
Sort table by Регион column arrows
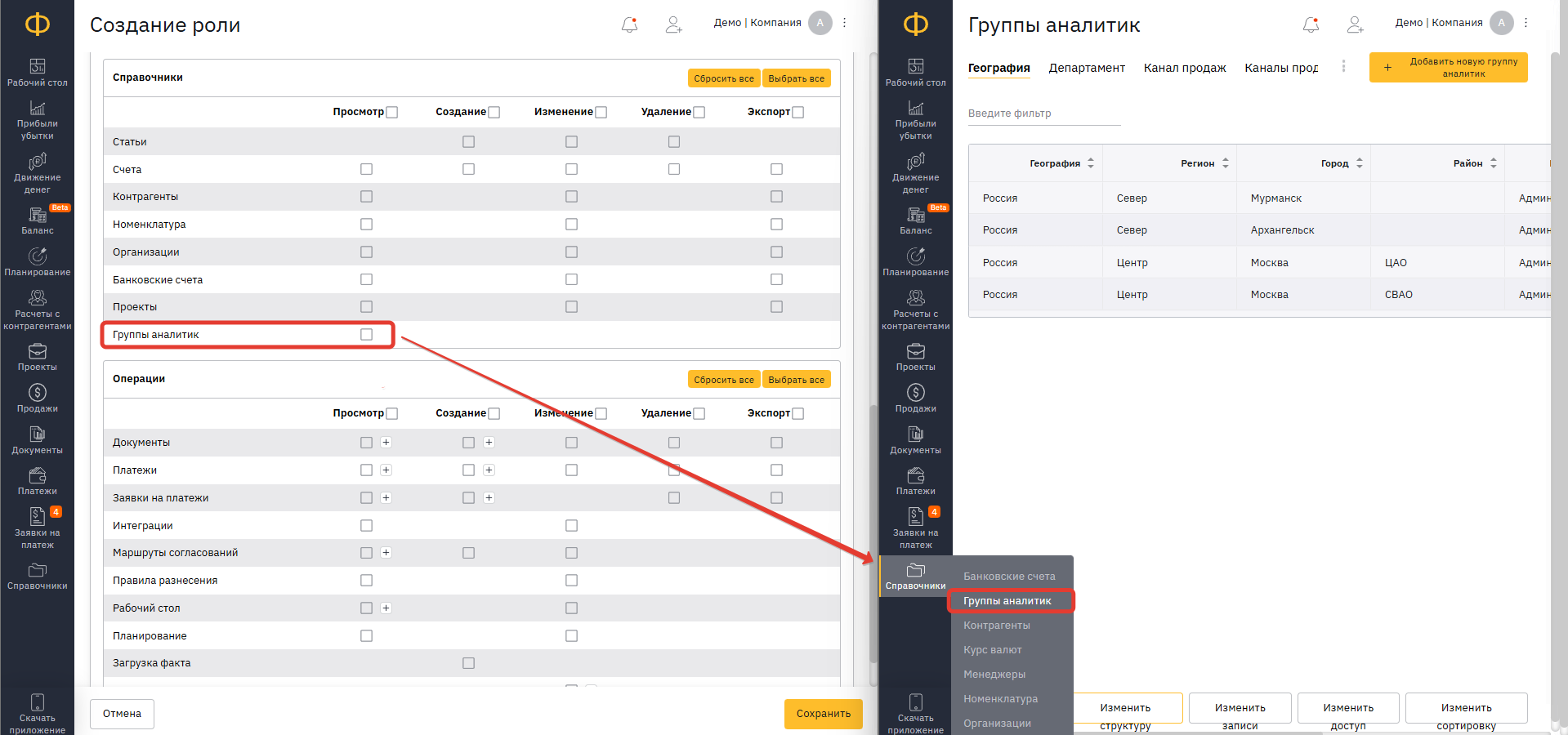[1225, 163]
